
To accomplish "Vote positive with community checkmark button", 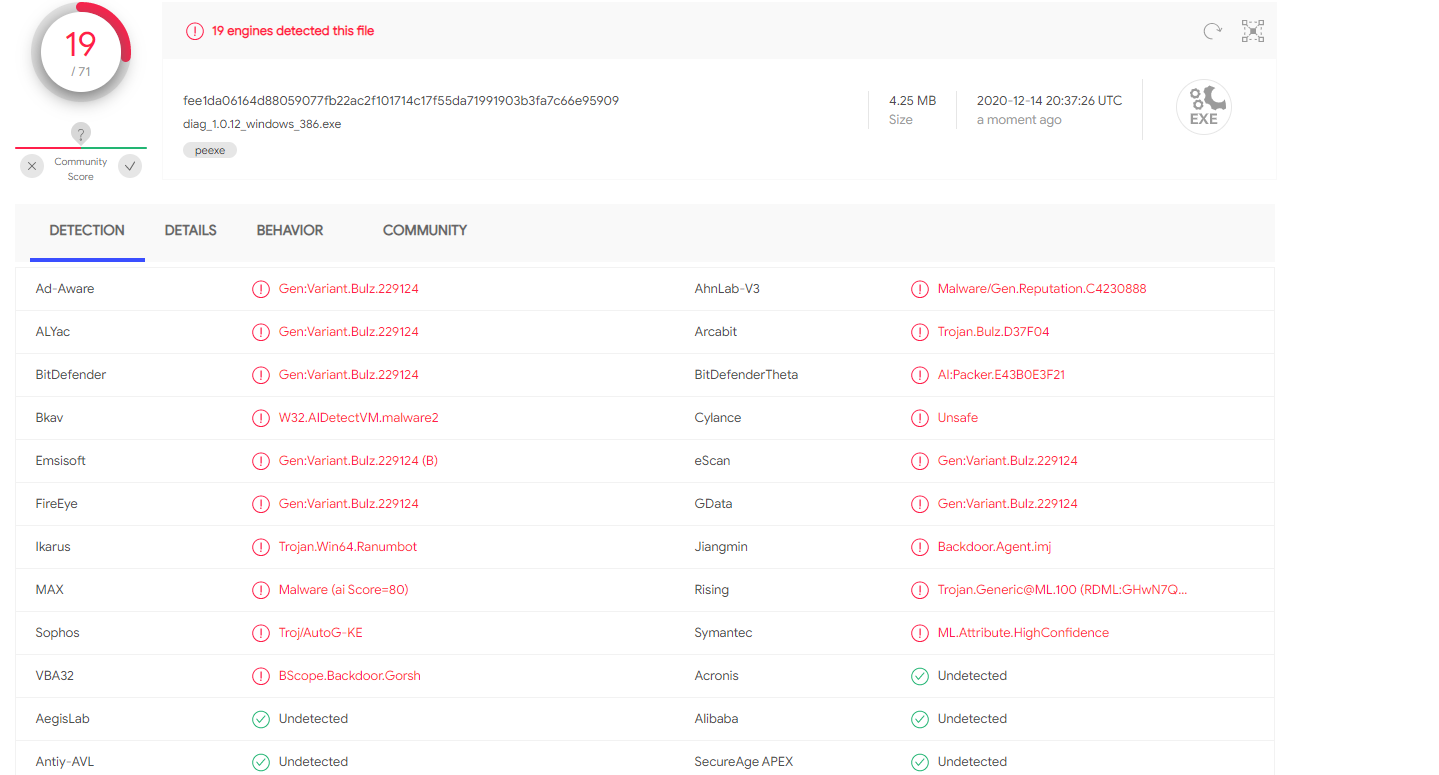I will (130, 167).
